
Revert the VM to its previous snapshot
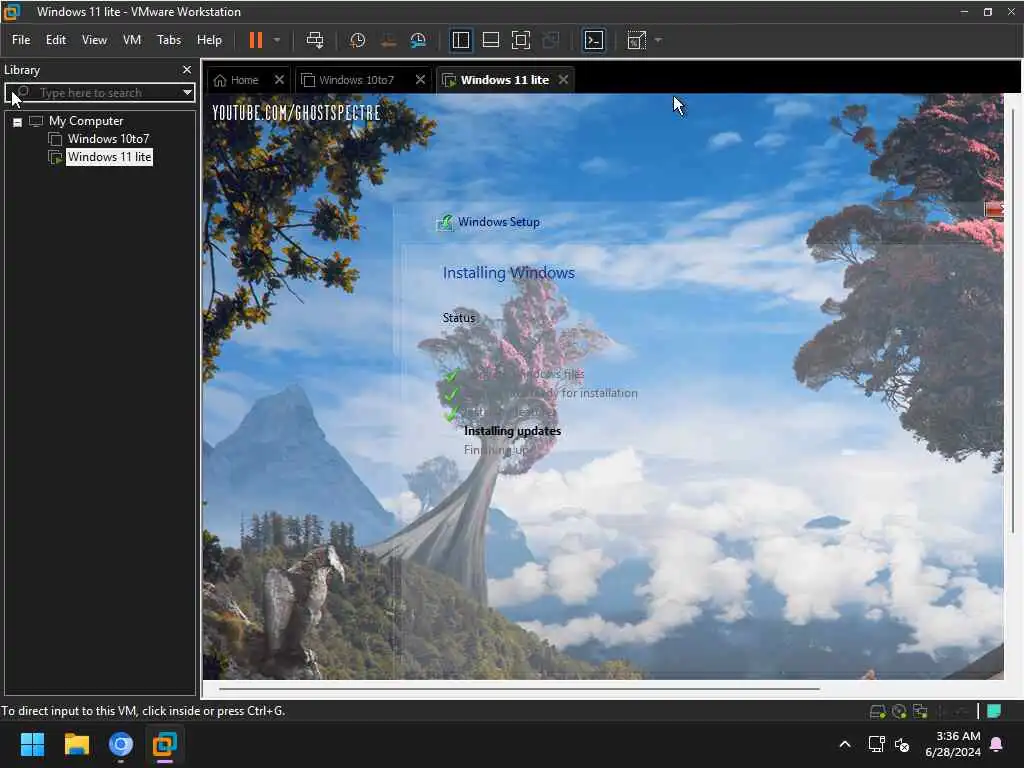(x=388, y=40)
